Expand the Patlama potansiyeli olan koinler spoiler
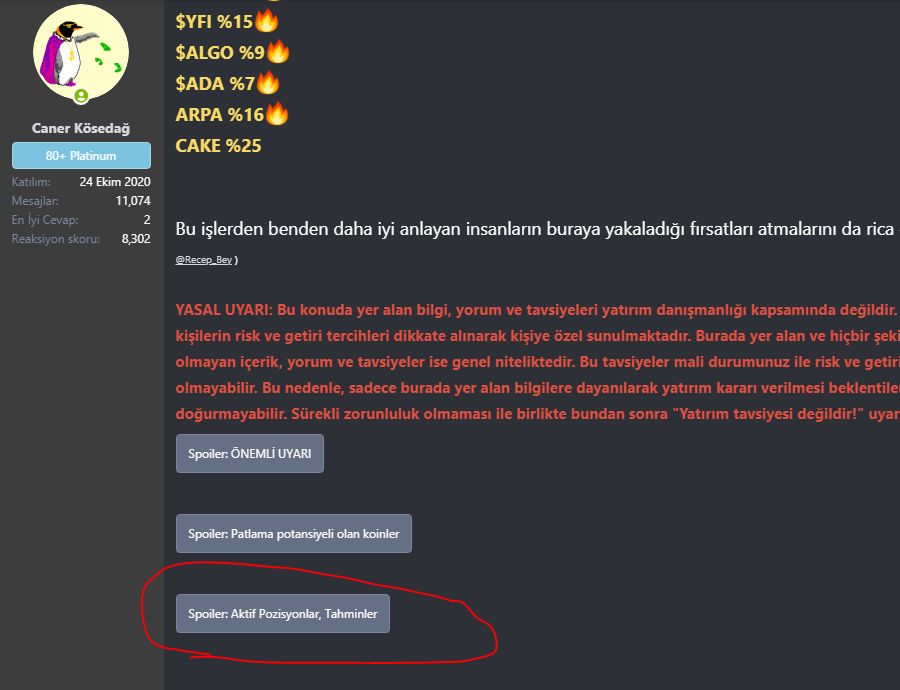The height and width of the screenshot is (690, 900). click(293, 534)
